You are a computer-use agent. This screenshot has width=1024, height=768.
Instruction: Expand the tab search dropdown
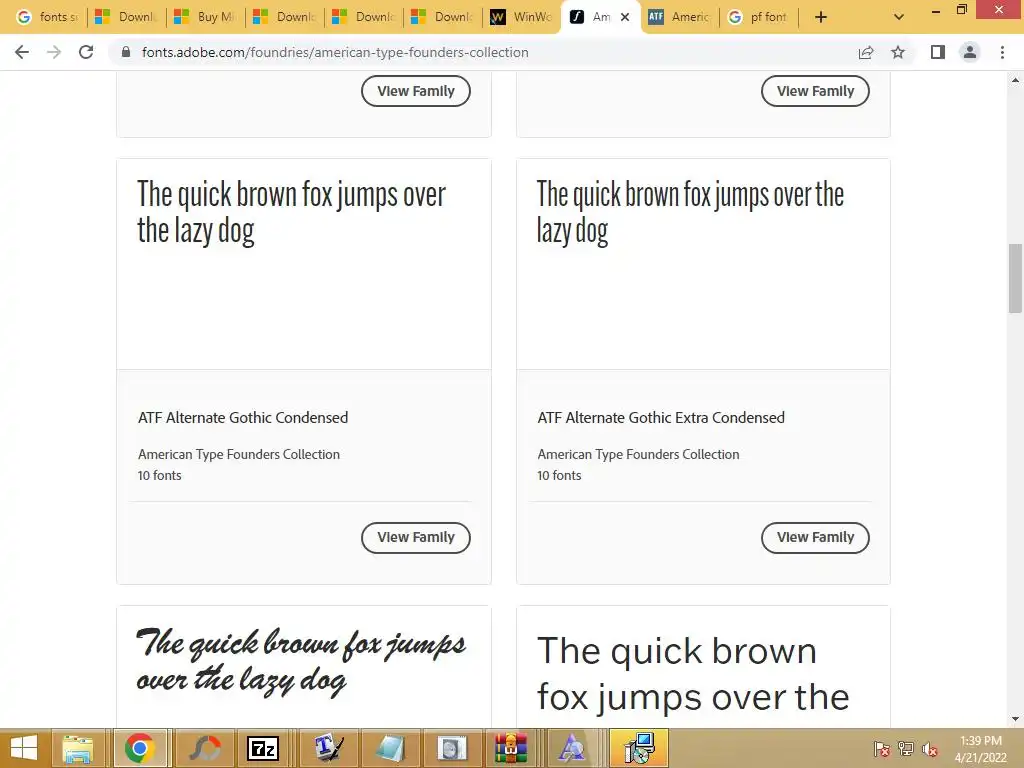pos(899,17)
